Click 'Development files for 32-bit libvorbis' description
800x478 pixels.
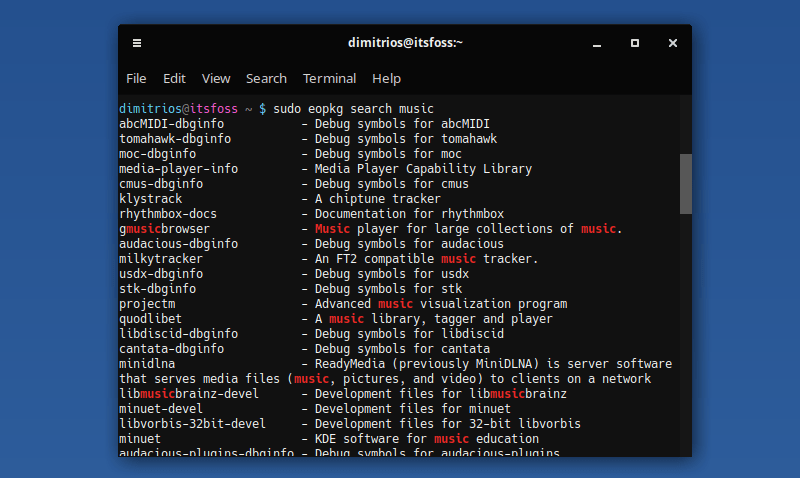447,424
